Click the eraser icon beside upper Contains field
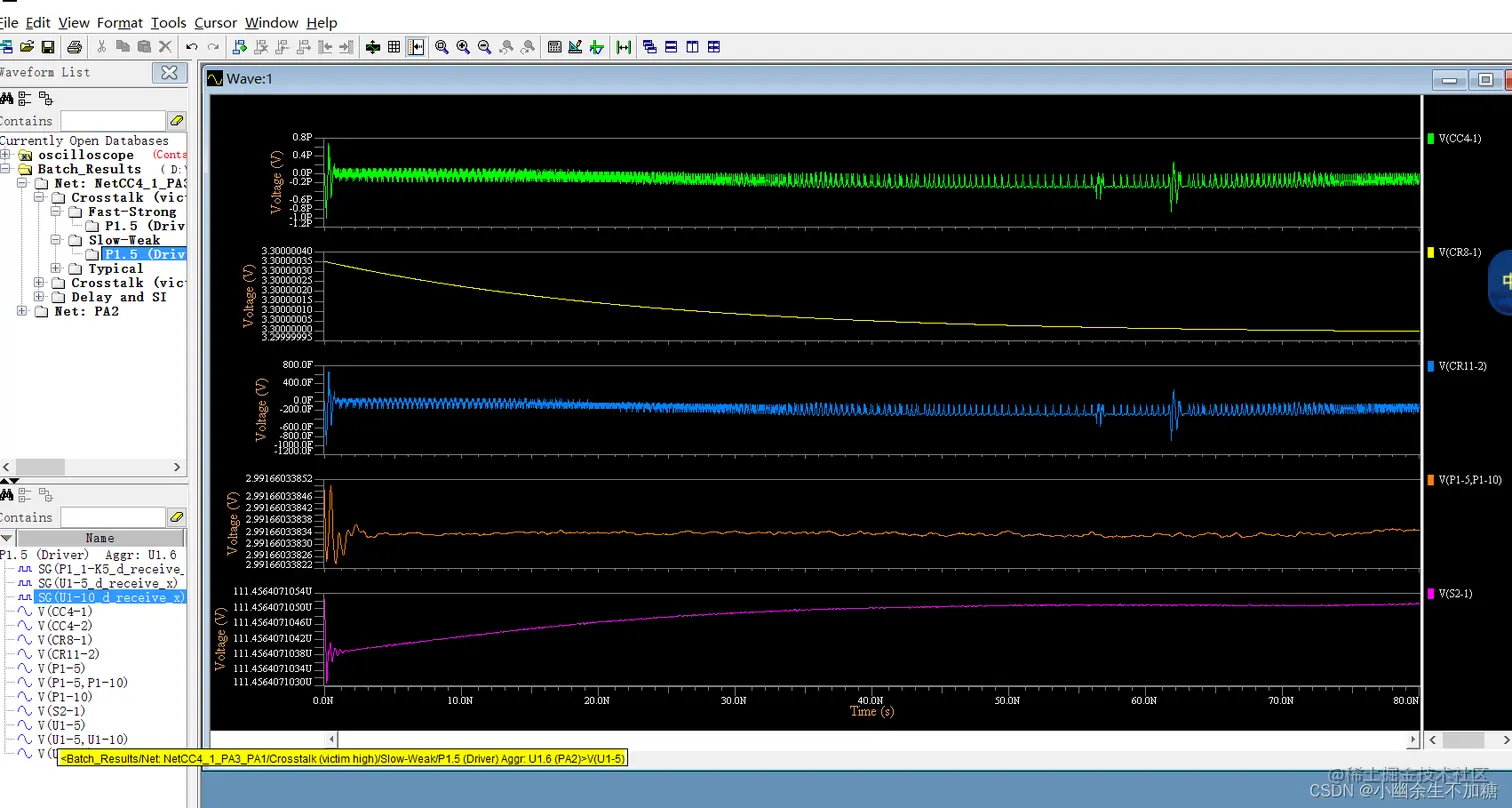The height and width of the screenshot is (808, 1512). [177, 121]
